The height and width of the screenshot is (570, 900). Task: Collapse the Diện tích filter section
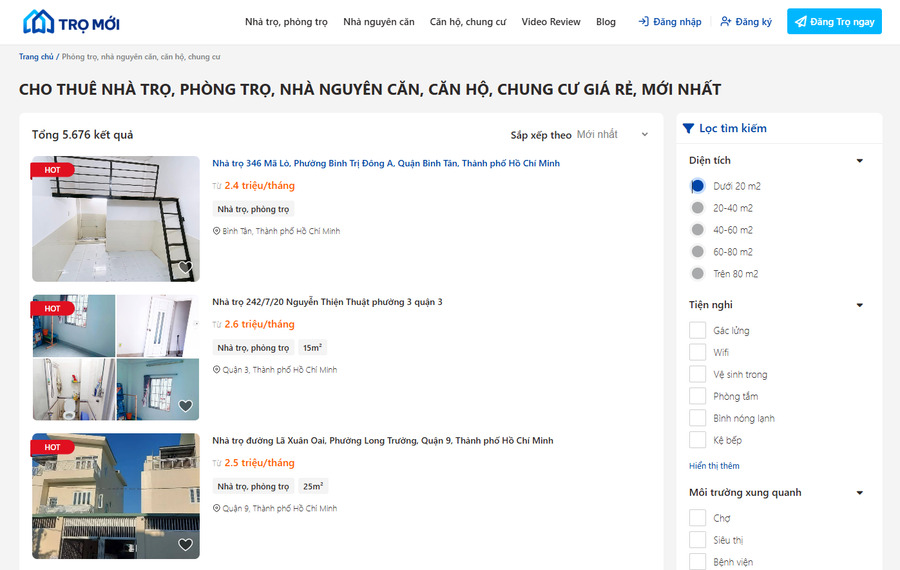coord(859,161)
